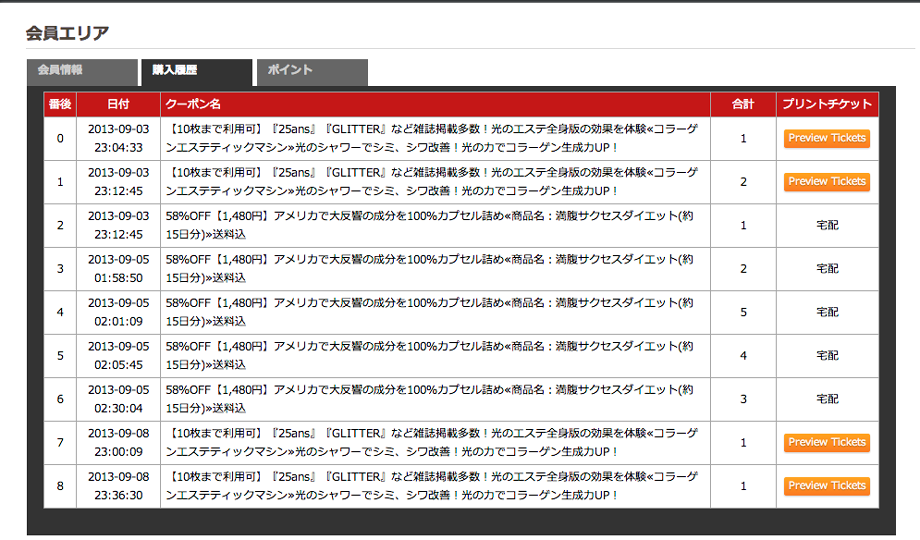Select the date 2013-09-05 02:01:09 cell
This screenshot has width=920, height=540.
point(118,312)
